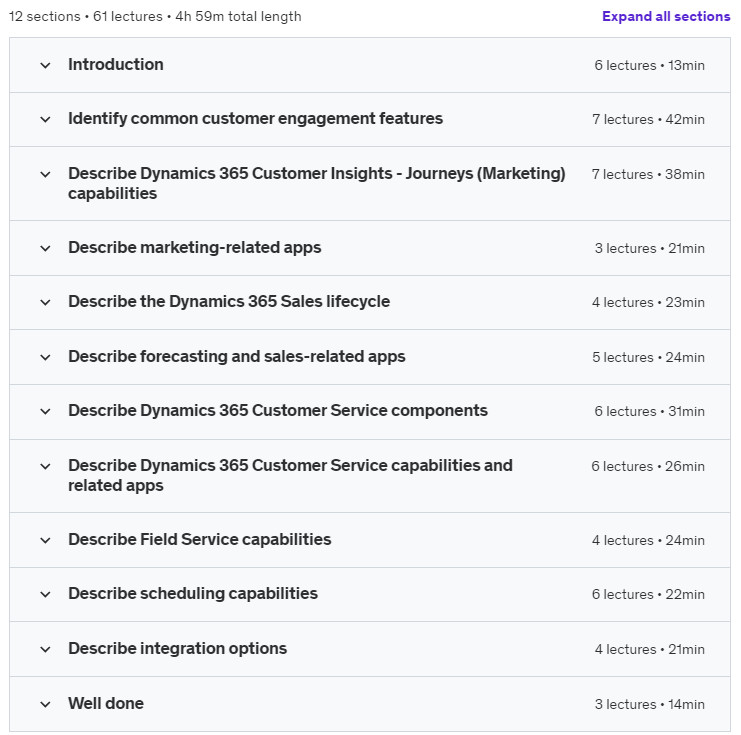
Task: Select 'Describe Dynamics 365 Customer Insights - Journeys' title
Action: (317, 183)
